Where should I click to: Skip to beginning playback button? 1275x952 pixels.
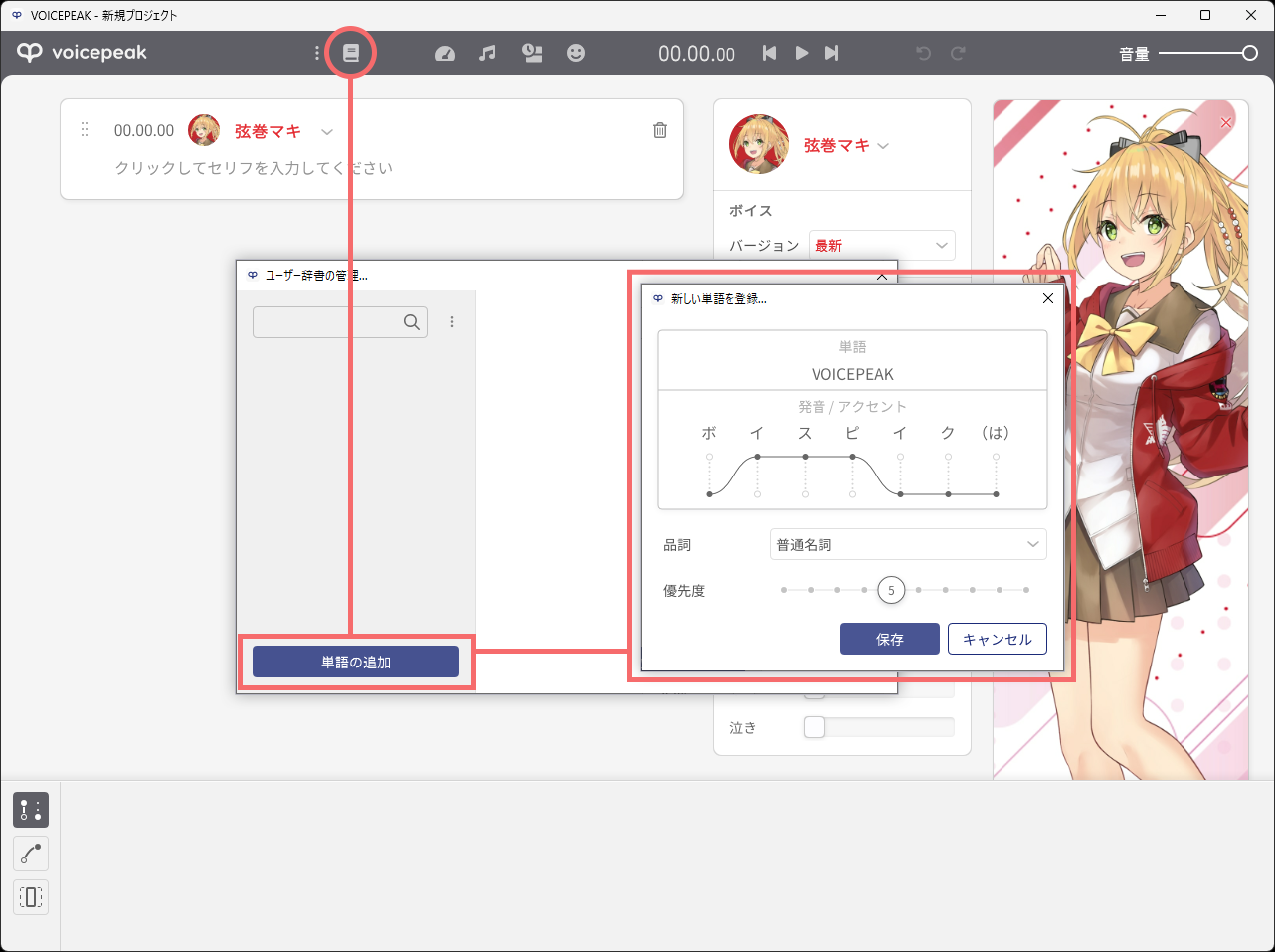click(769, 53)
